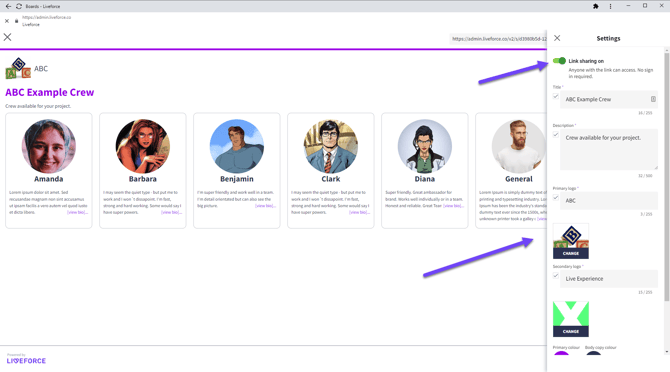Change the secondary logo image

[x=570, y=331]
